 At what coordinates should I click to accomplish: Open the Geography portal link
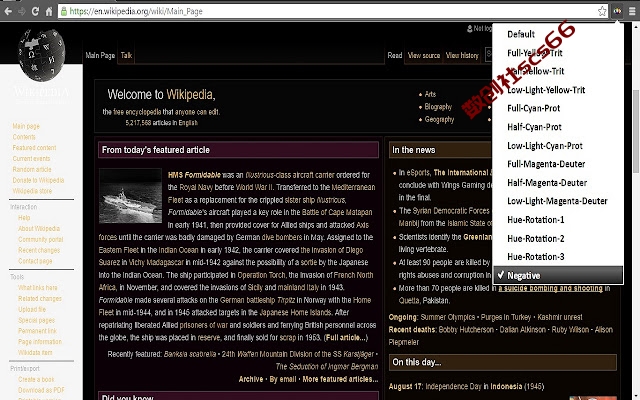pyautogui.click(x=439, y=120)
